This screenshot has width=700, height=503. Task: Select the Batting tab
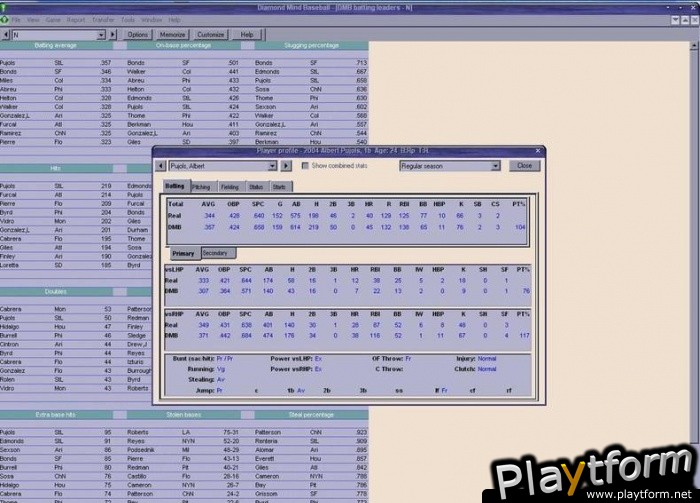[175, 186]
